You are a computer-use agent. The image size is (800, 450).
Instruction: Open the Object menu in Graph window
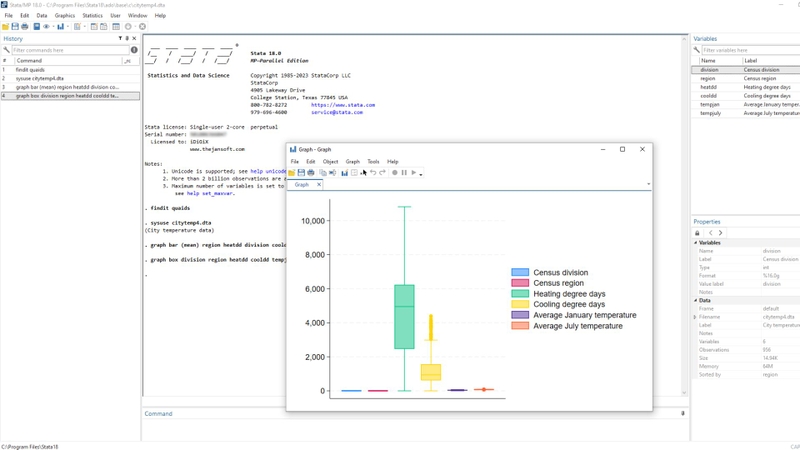331,161
